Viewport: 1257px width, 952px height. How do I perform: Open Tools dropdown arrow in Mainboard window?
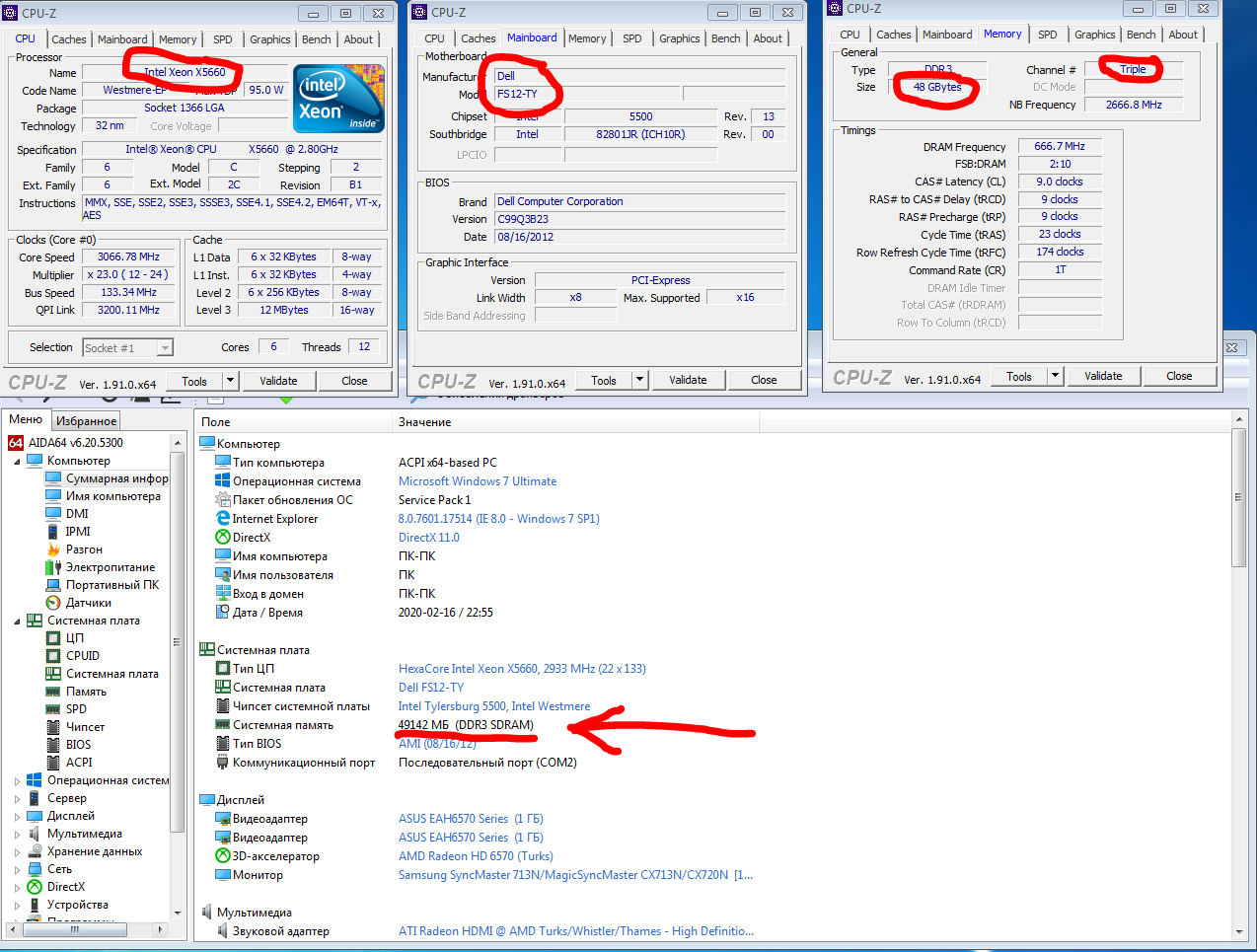640,380
